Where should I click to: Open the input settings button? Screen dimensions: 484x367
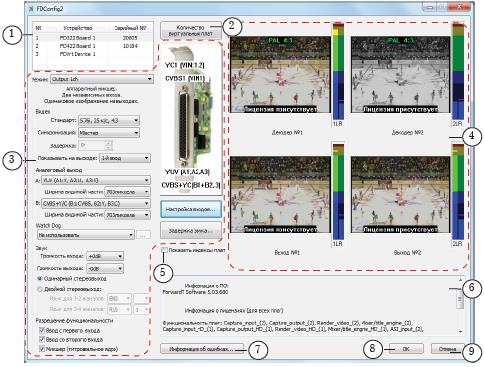coord(191,209)
